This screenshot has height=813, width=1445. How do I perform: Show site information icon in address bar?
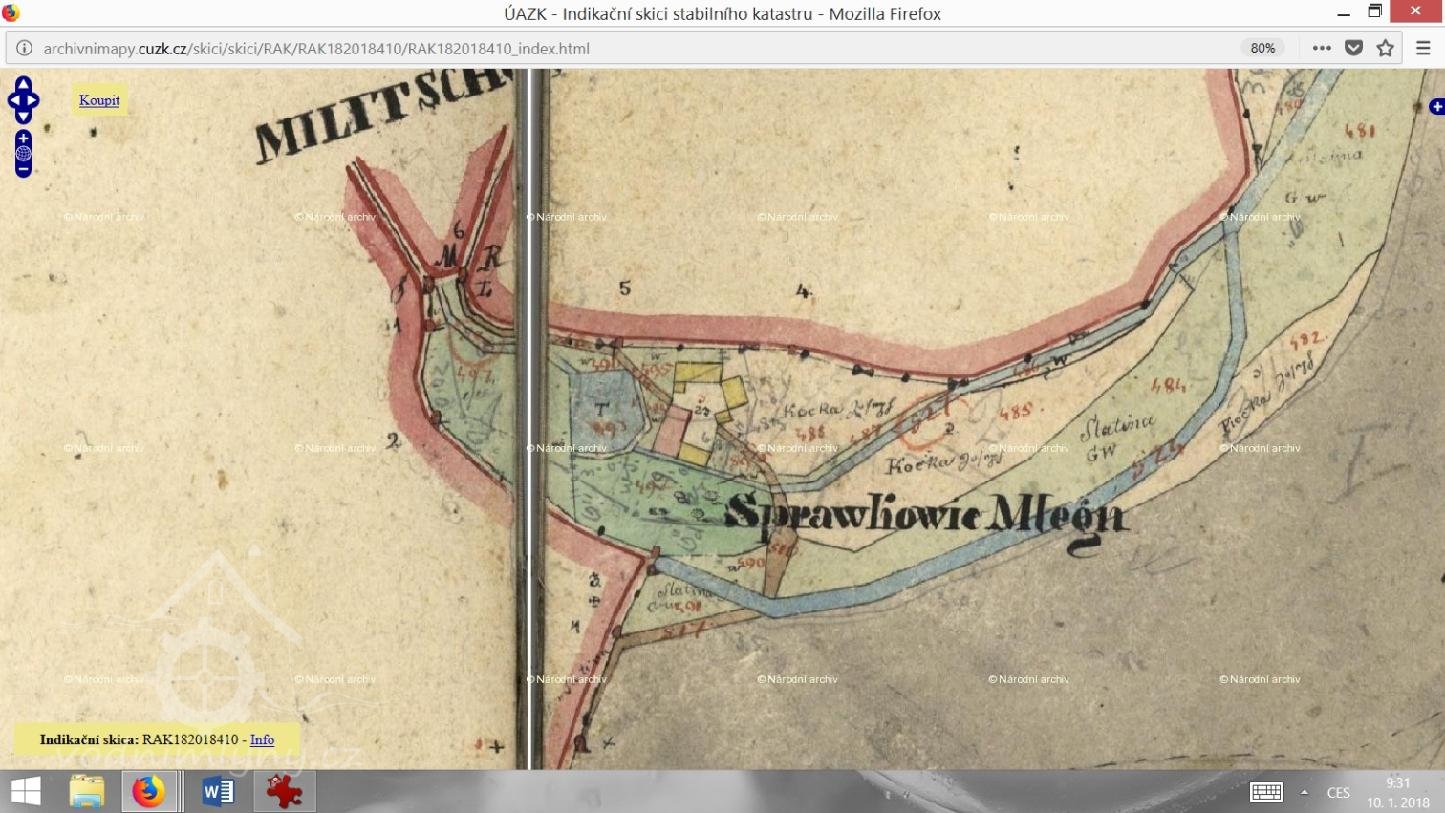click(24, 48)
